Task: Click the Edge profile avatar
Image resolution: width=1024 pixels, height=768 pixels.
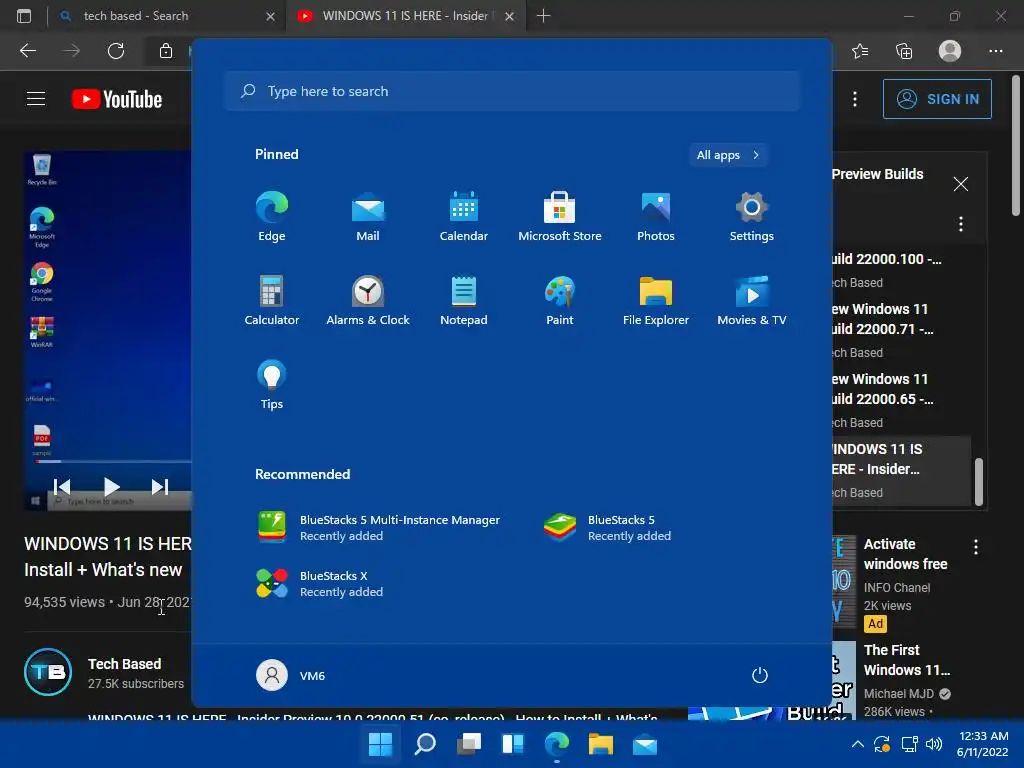Action: (950, 51)
